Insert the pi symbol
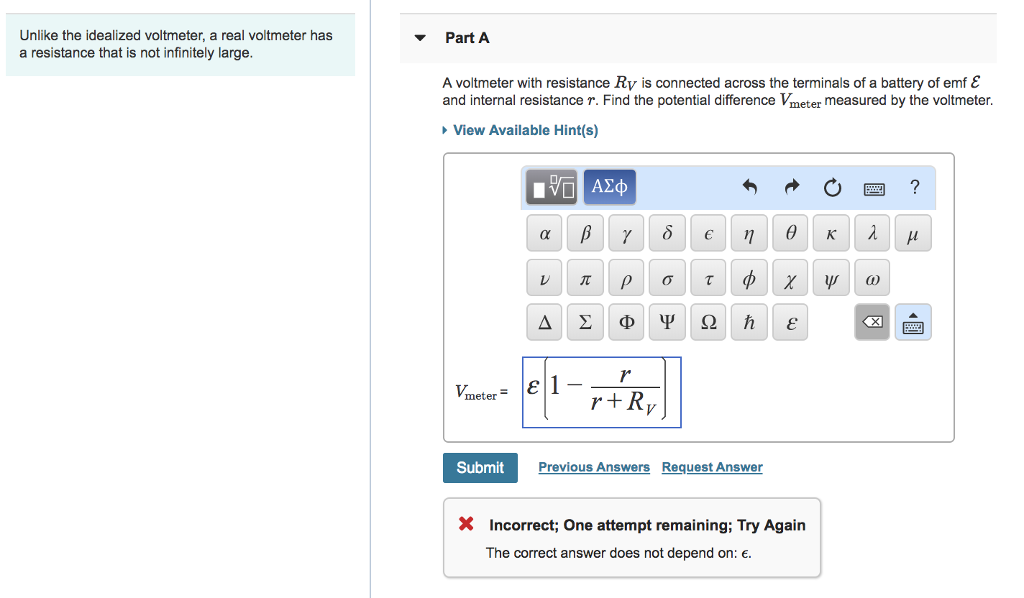 click(x=585, y=279)
